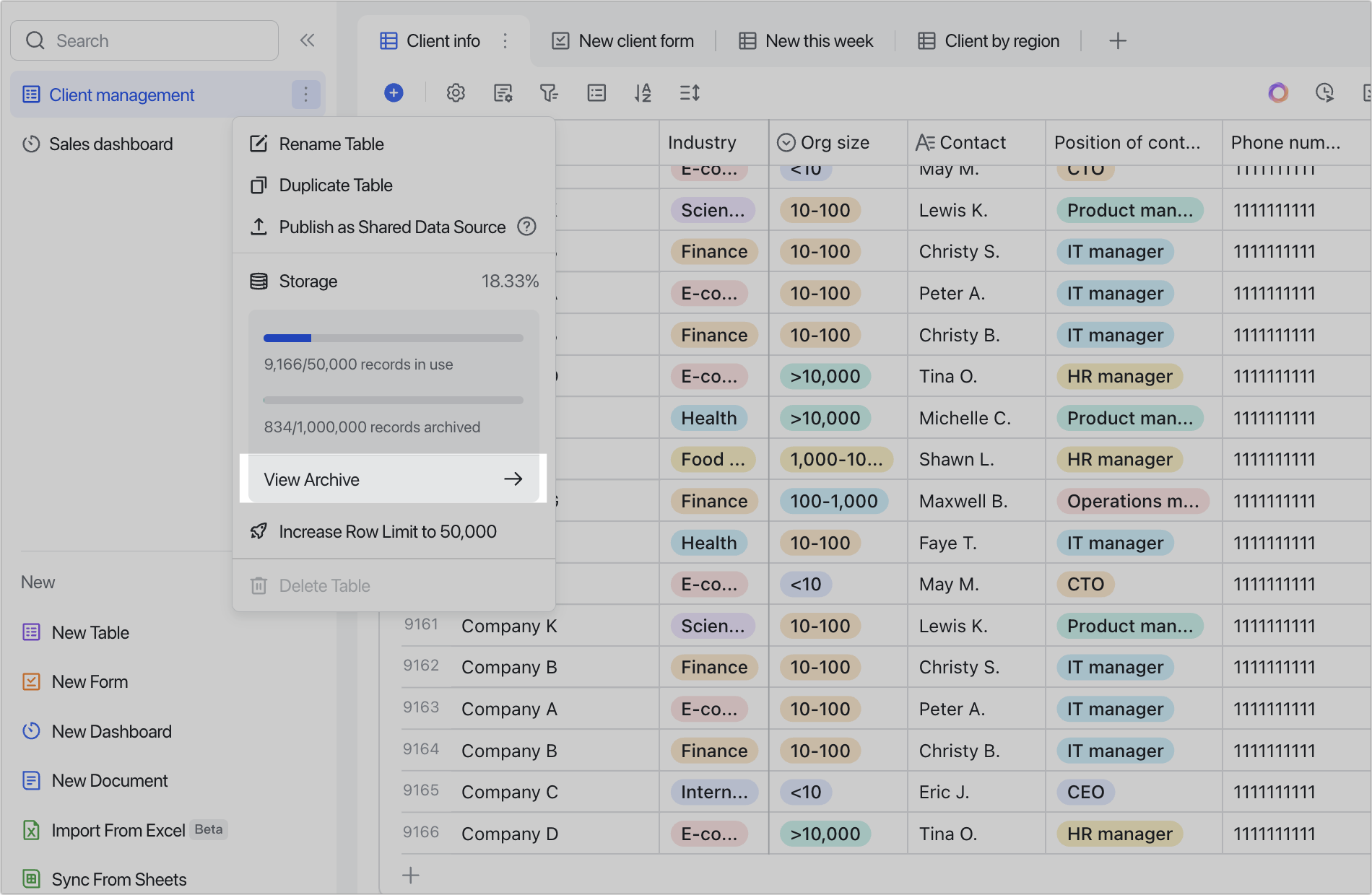
Task: Select View Archive in the menu
Action: (x=312, y=479)
